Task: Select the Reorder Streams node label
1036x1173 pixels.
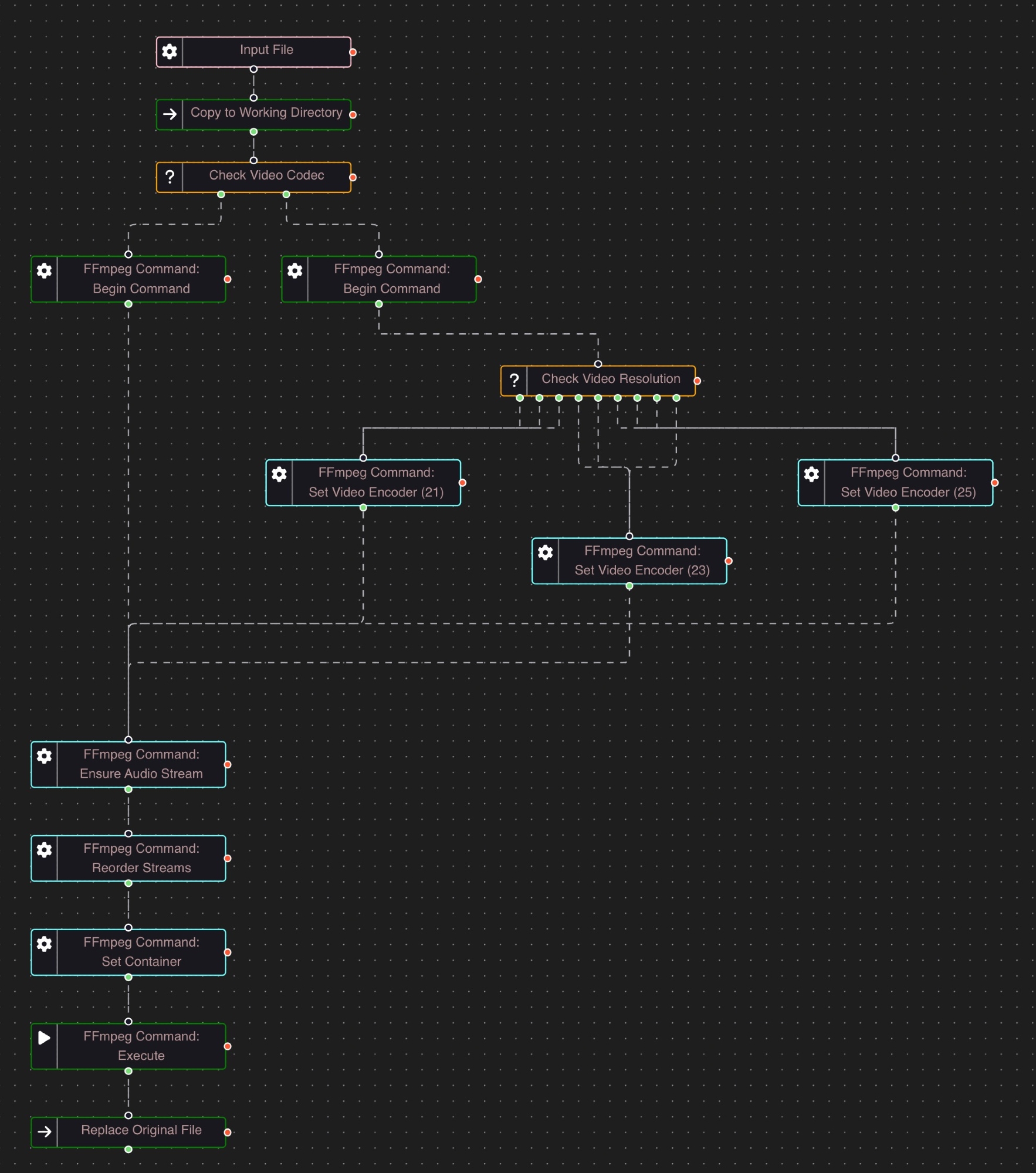Action: tap(141, 858)
